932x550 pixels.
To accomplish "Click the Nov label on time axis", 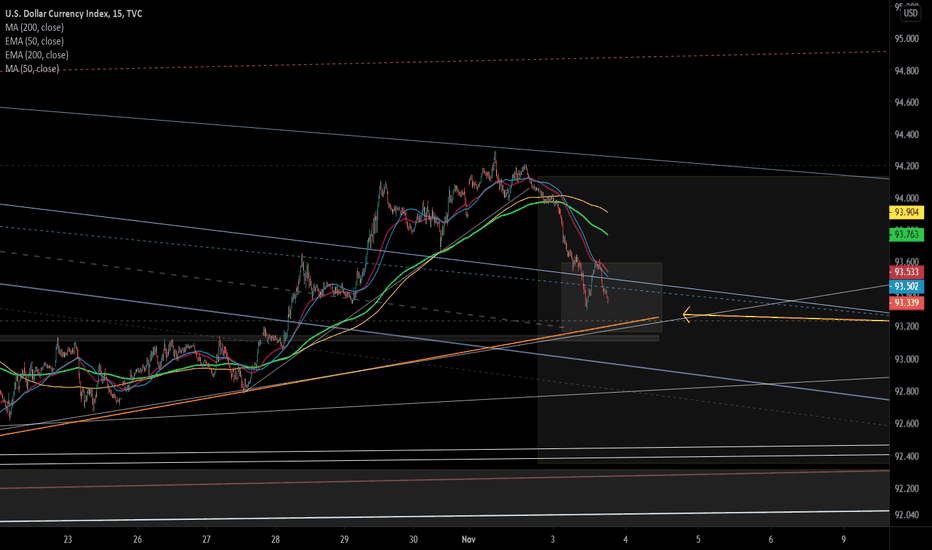I will tap(469, 539).
